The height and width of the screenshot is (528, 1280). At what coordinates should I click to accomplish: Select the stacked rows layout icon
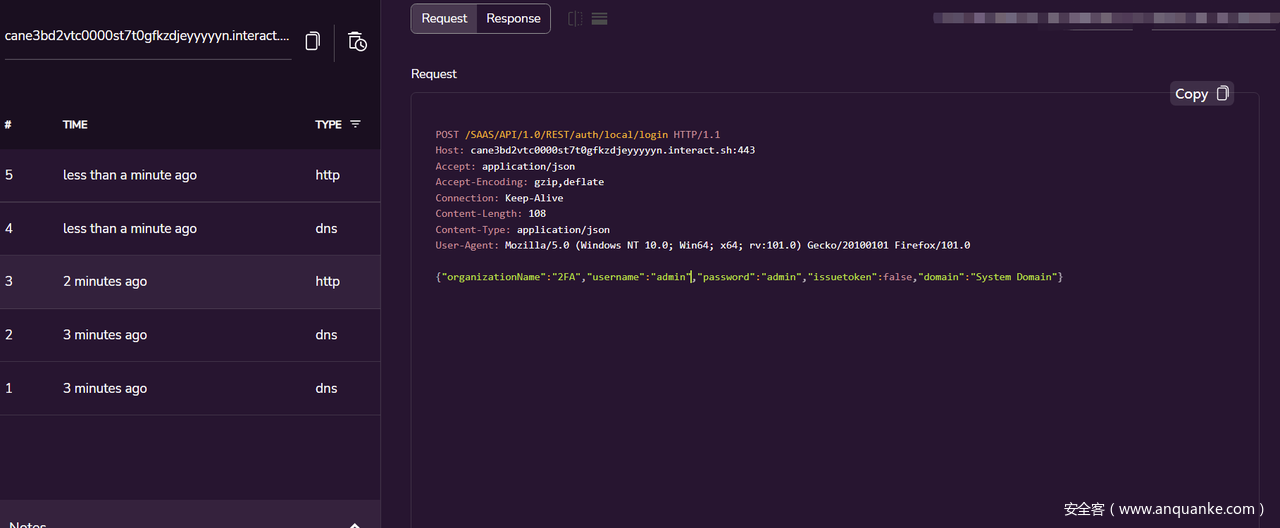600,19
